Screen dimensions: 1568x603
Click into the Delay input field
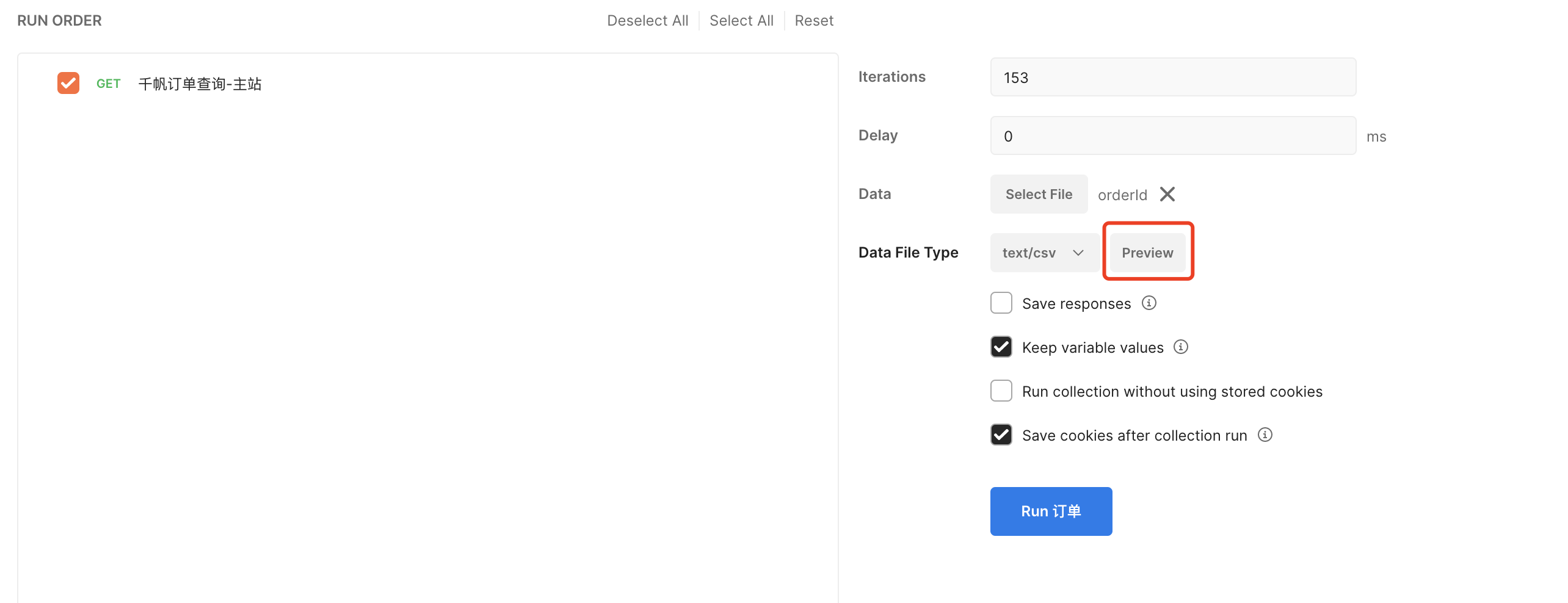1173,136
